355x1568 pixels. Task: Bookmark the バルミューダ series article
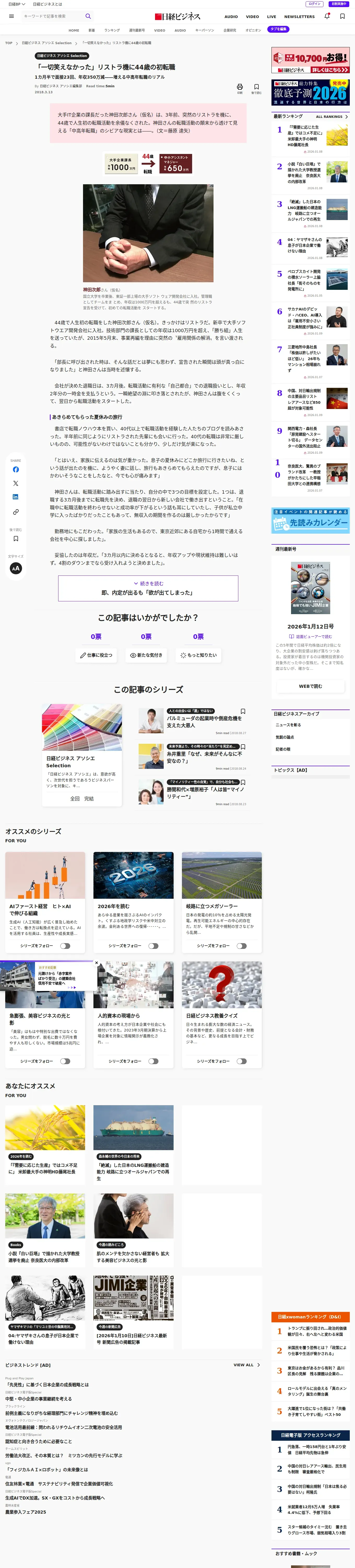[243, 711]
